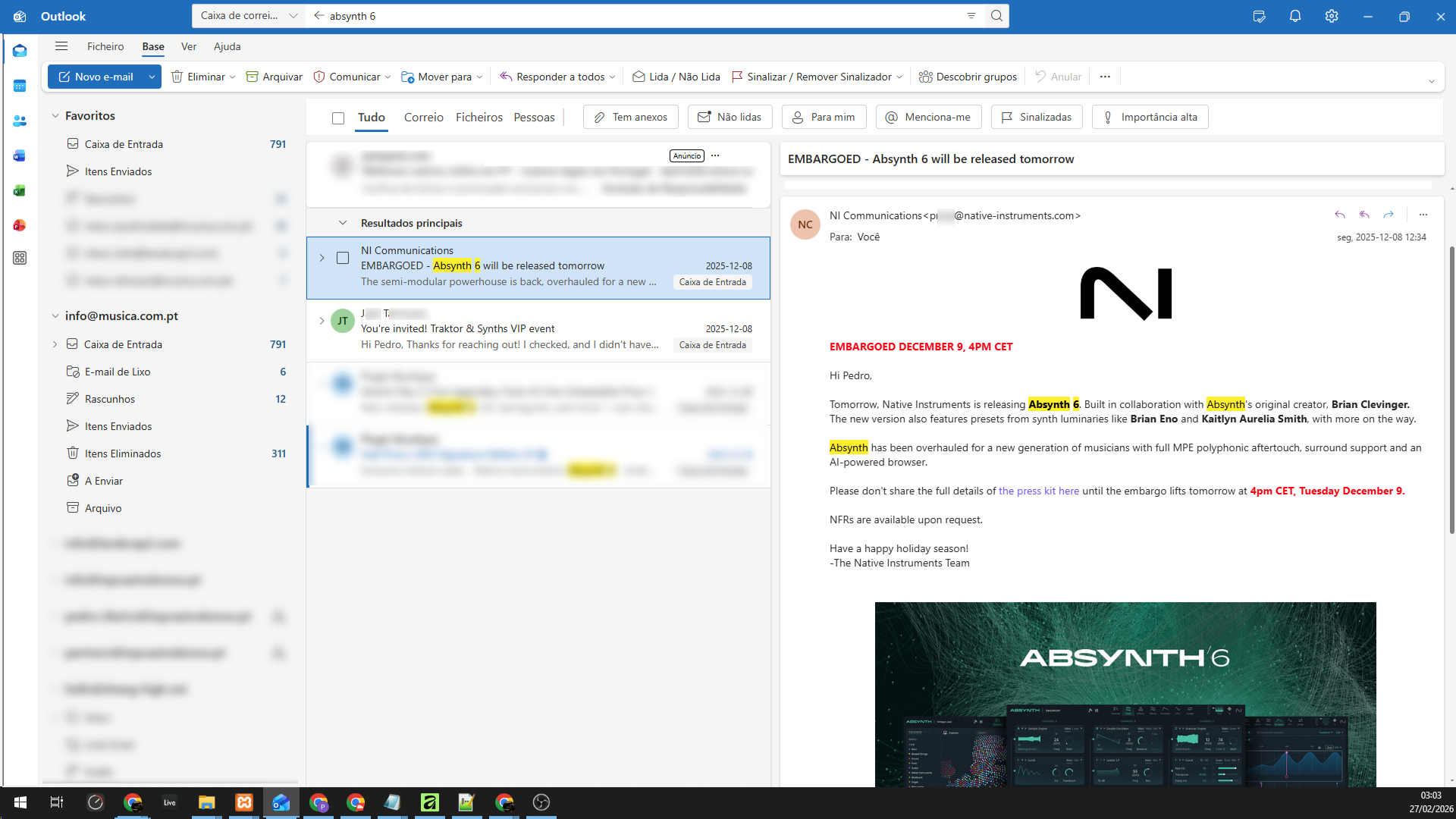Forward the open email
The width and height of the screenshot is (1456, 819).
(1389, 215)
